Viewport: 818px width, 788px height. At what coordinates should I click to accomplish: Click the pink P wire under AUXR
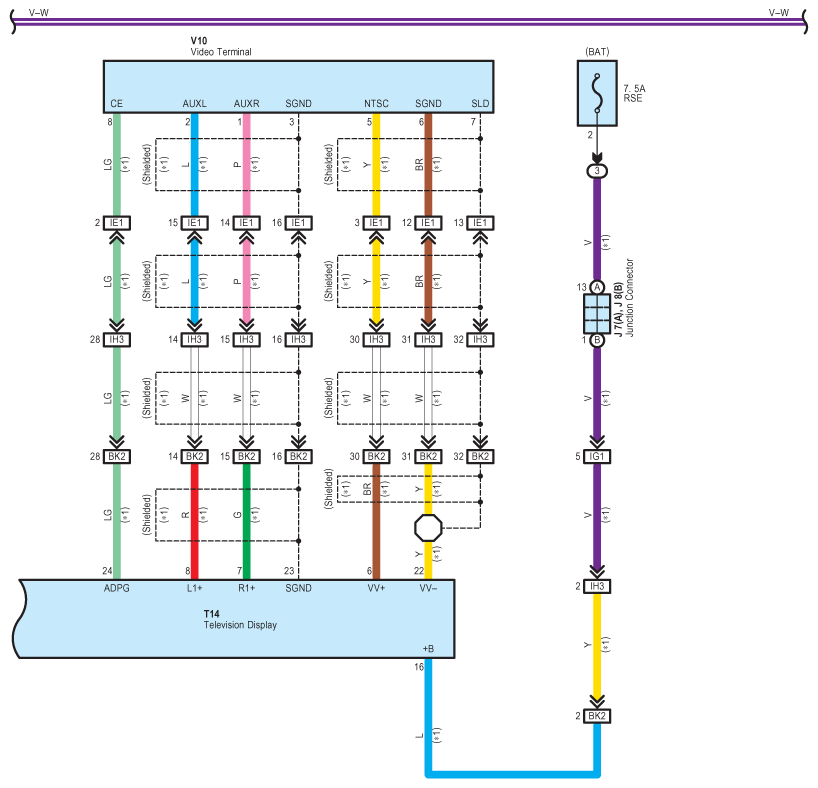point(246,165)
